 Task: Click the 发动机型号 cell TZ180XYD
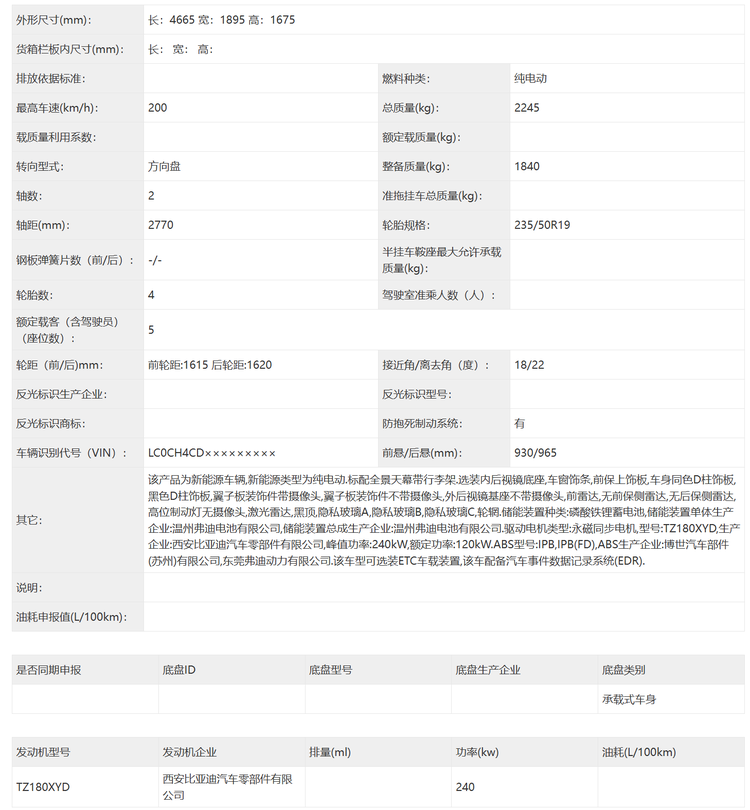pyautogui.click(x=43, y=787)
